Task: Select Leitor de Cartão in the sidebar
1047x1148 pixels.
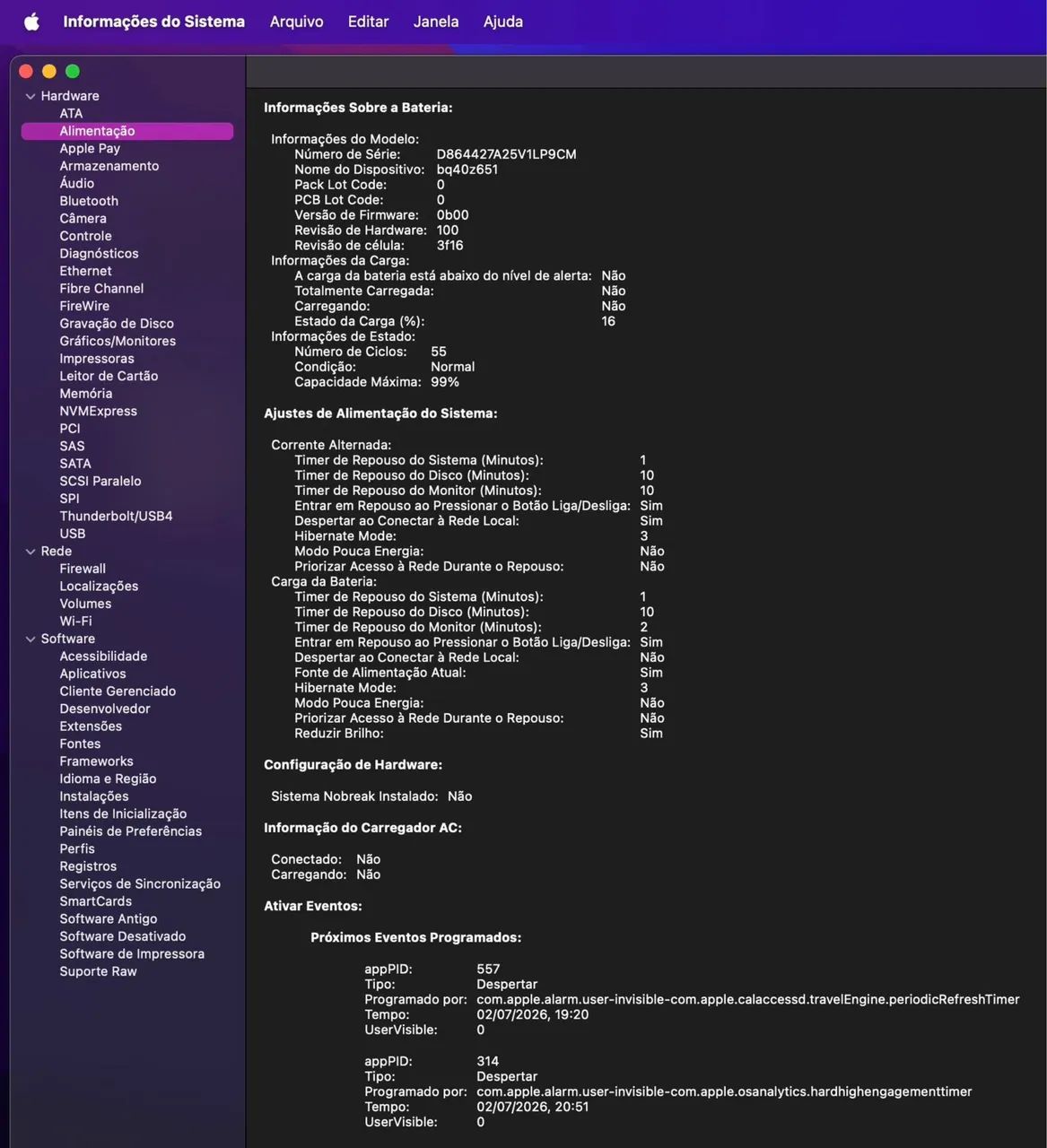Action: click(x=109, y=376)
